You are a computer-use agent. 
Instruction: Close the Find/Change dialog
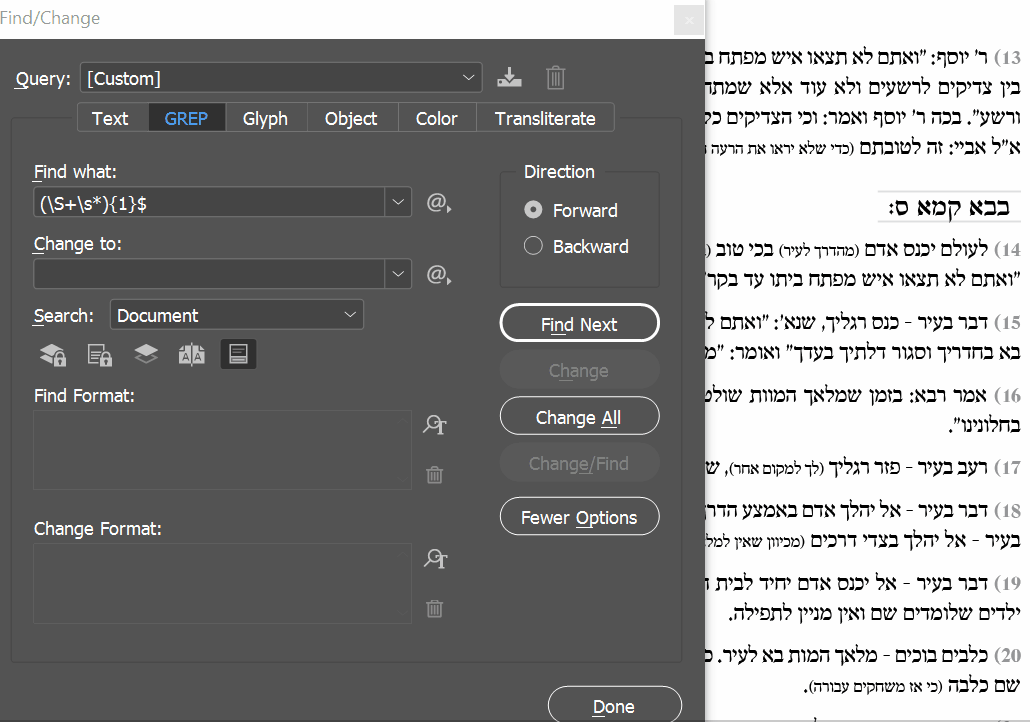coord(689,20)
